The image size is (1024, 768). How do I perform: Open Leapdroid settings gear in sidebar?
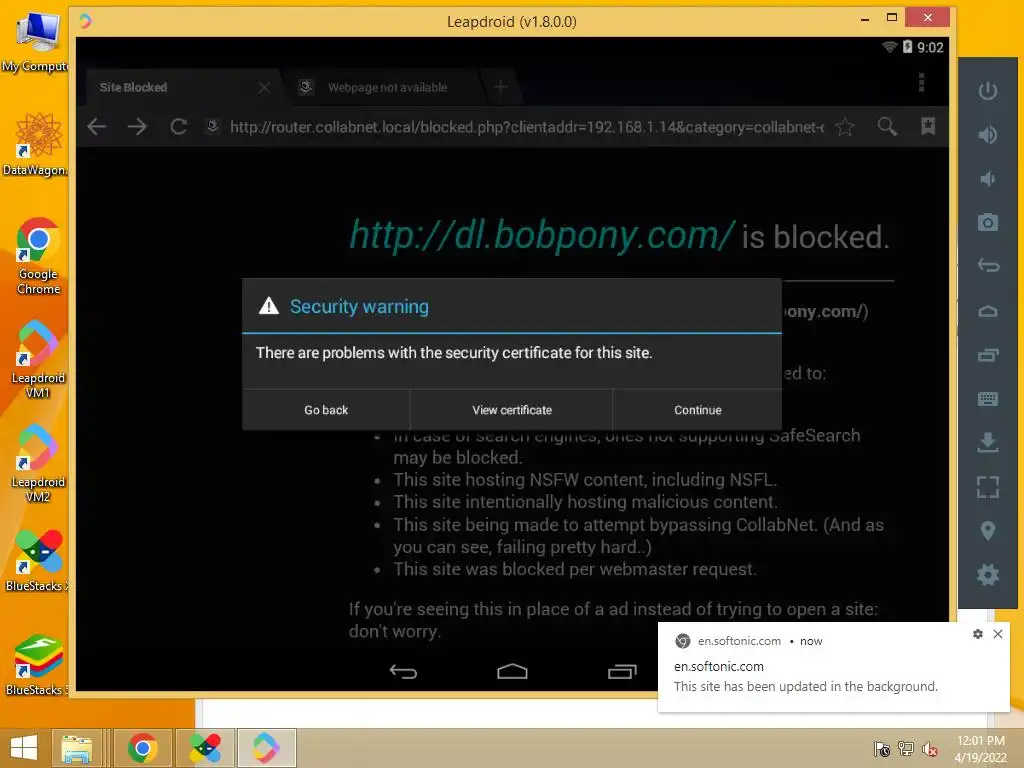click(987, 575)
